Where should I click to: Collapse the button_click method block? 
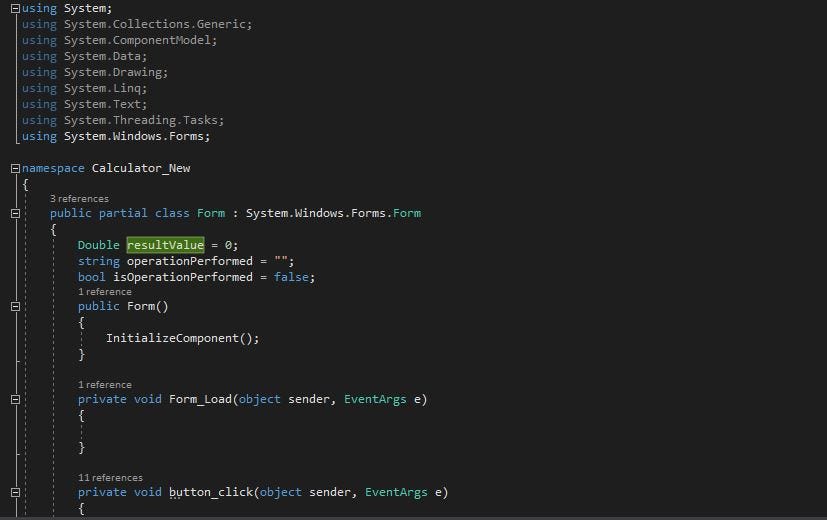tap(15, 492)
